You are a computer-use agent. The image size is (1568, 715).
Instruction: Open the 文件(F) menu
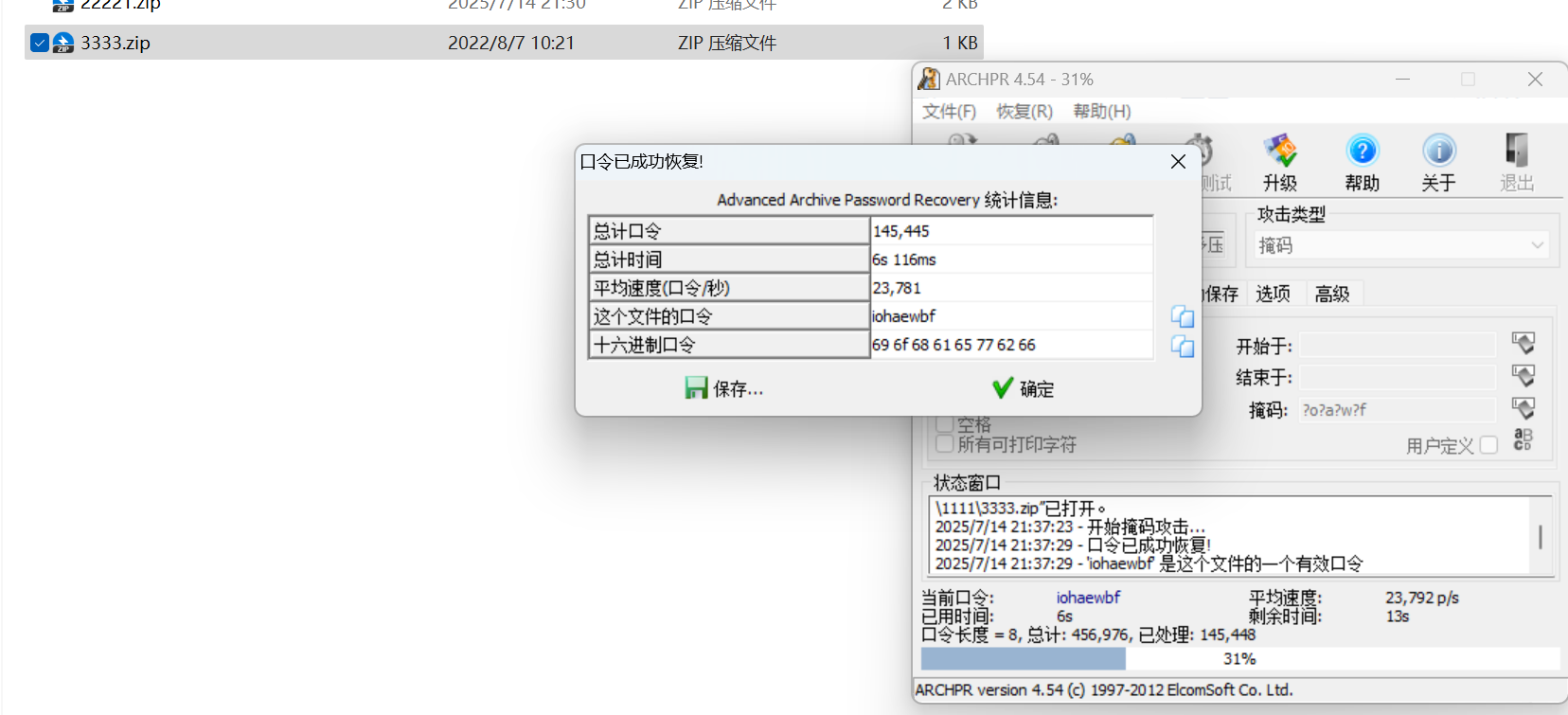[949, 111]
